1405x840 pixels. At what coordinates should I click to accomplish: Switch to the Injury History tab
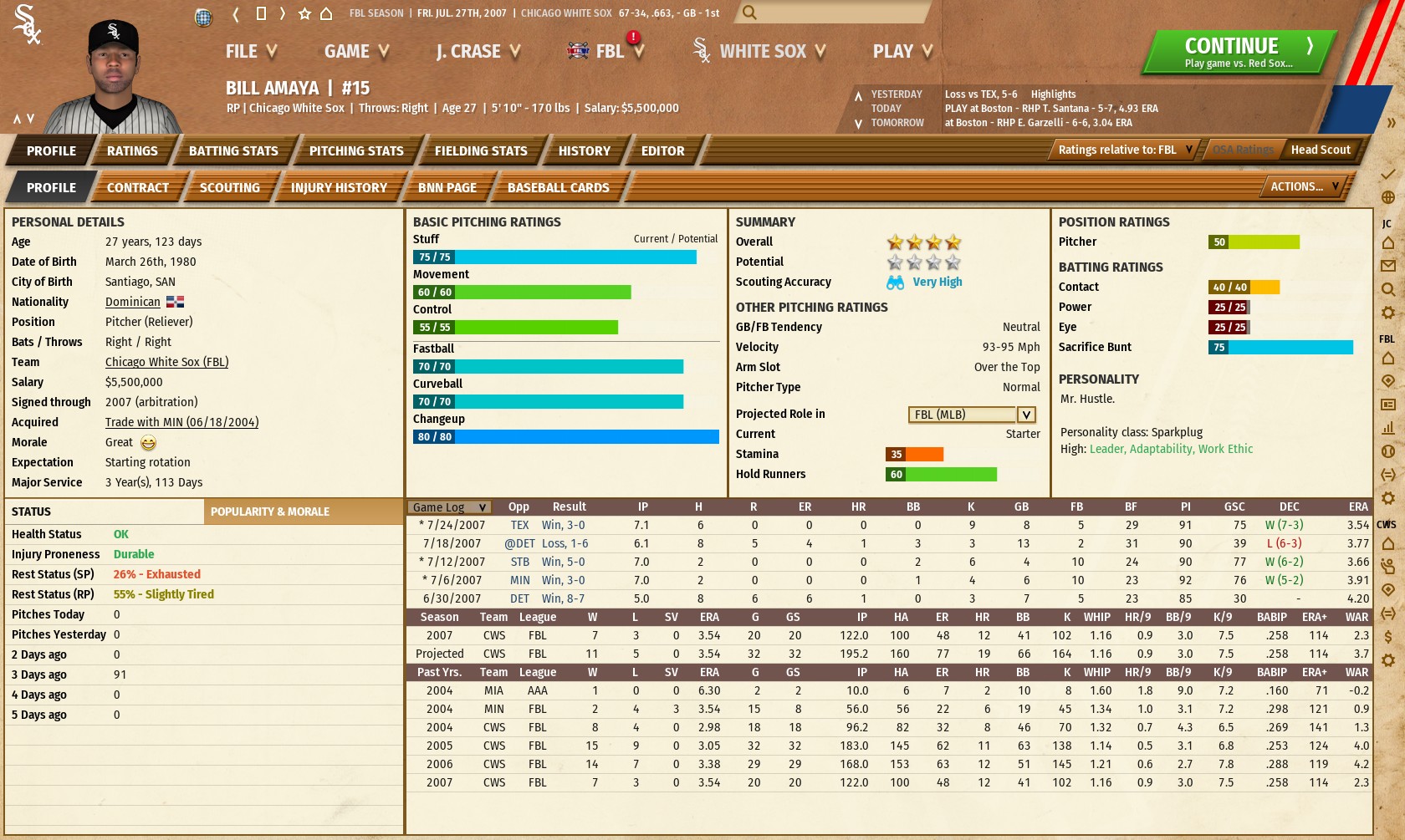point(339,188)
